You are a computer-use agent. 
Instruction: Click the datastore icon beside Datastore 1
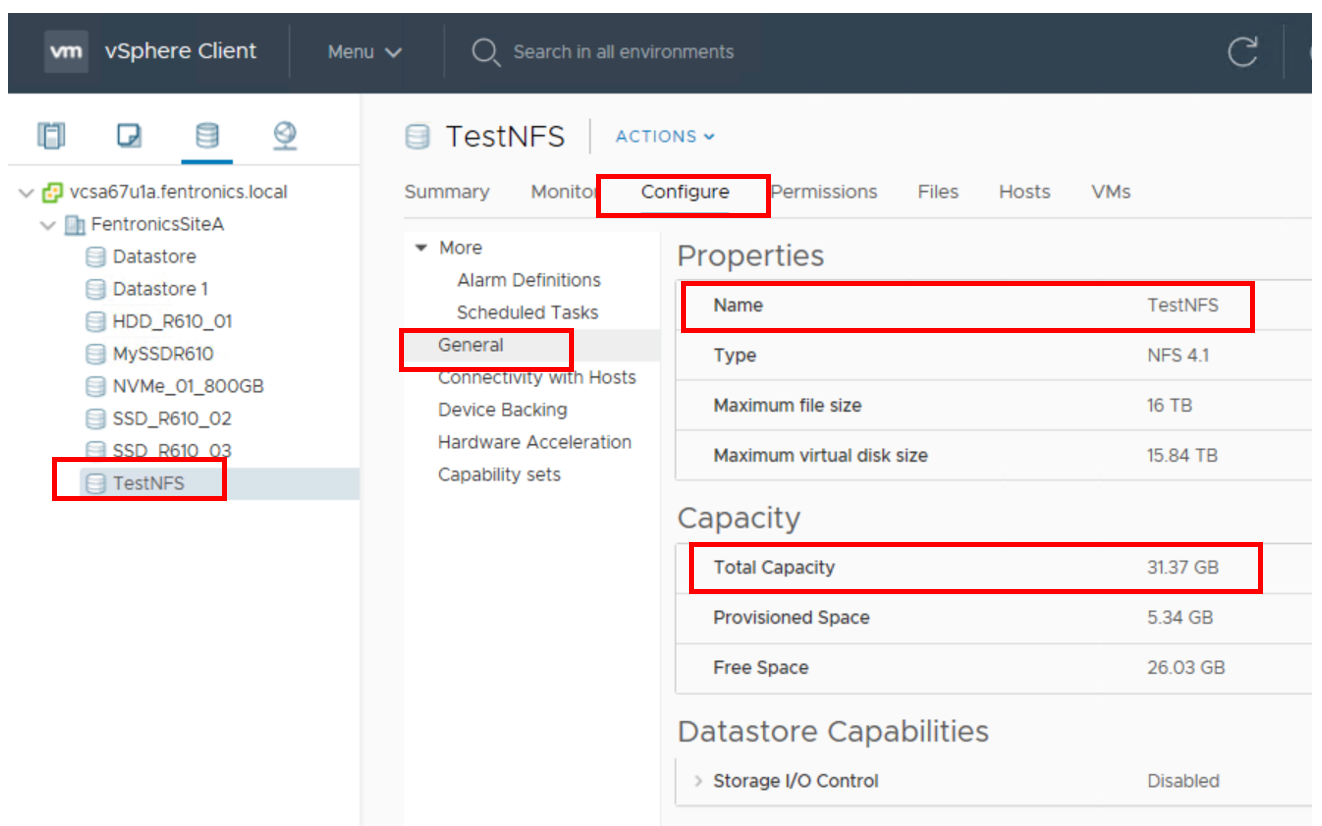[x=96, y=289]
